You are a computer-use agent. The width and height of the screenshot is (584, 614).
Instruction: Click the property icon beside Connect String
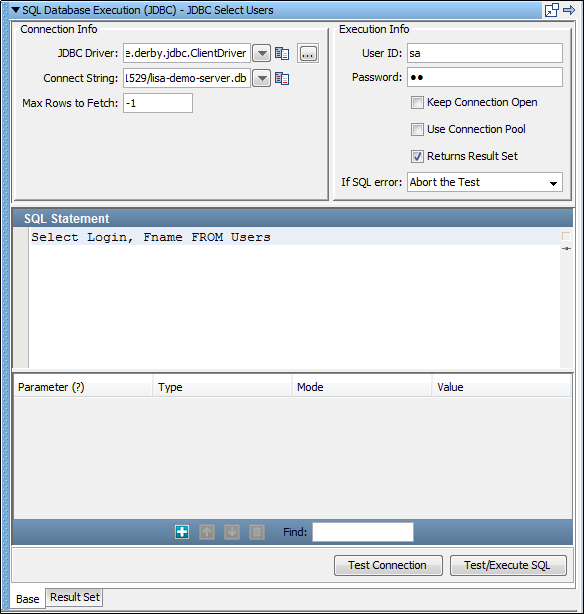coord(282,78)
